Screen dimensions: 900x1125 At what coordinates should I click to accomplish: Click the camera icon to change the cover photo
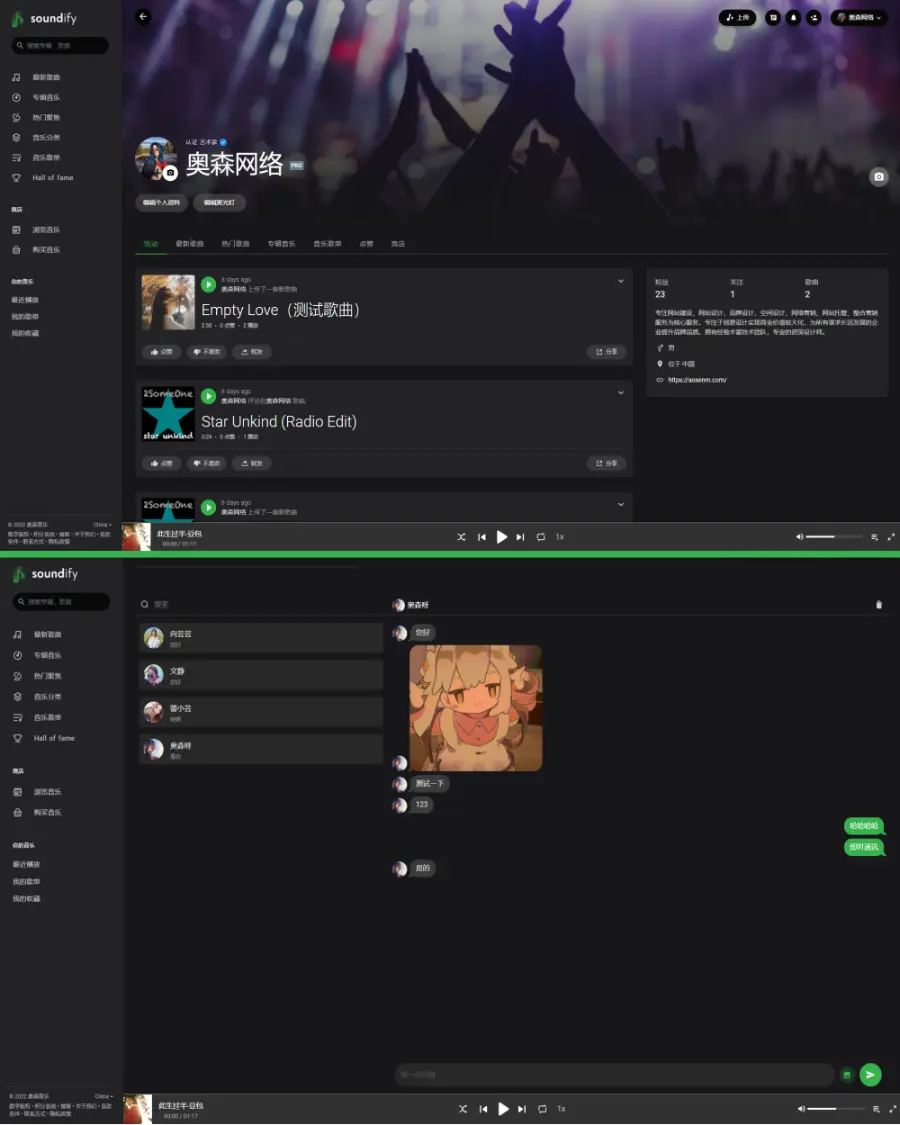tap(878, 177)
